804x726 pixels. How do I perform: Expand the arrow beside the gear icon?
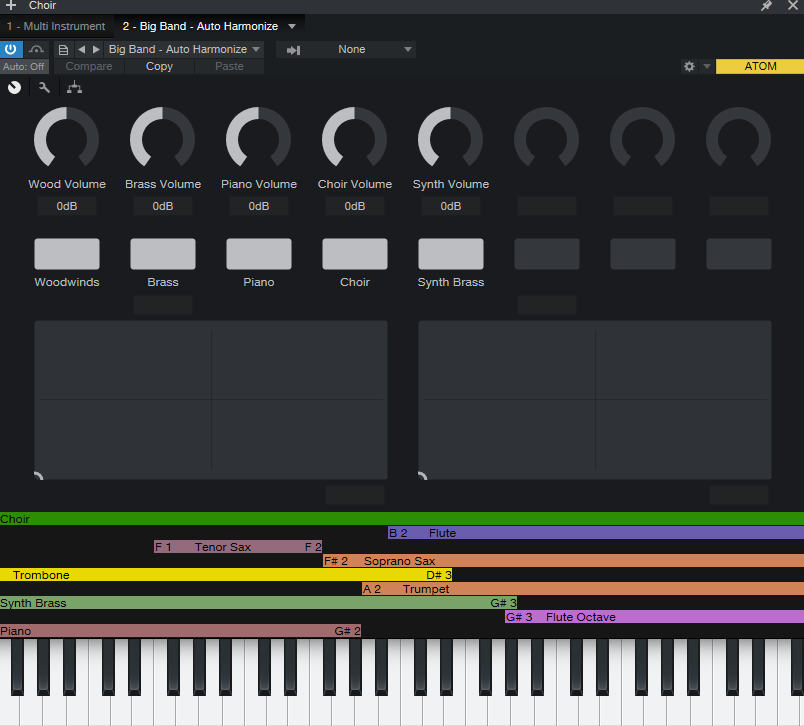tap(707, 66)
